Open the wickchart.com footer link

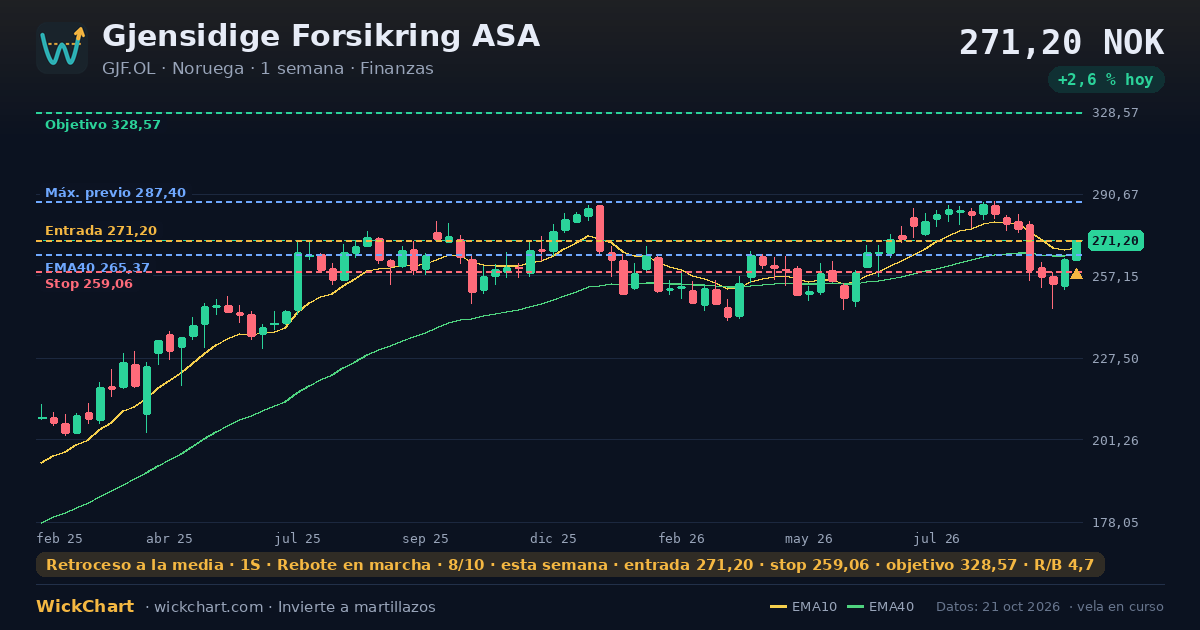(208, 607)
